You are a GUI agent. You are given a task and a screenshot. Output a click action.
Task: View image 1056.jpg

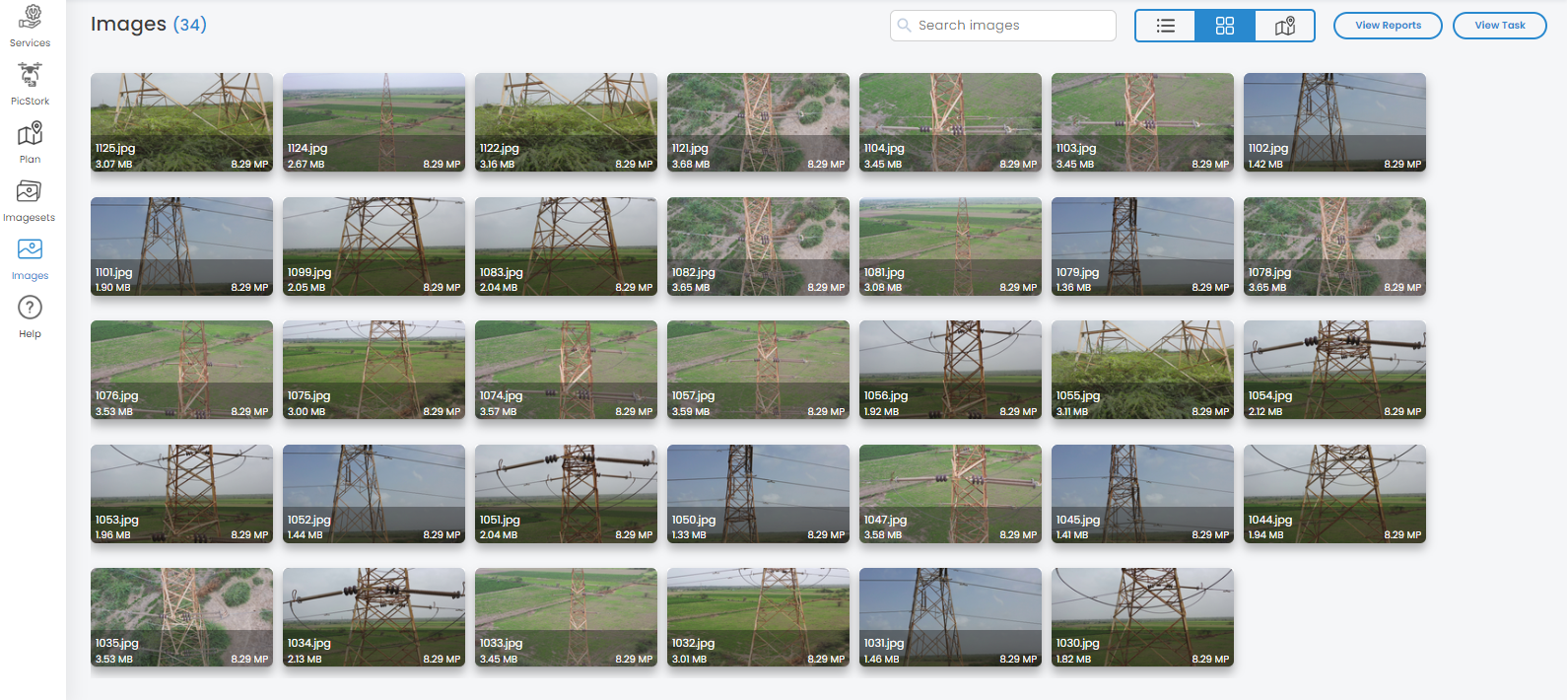pos(950,370)
